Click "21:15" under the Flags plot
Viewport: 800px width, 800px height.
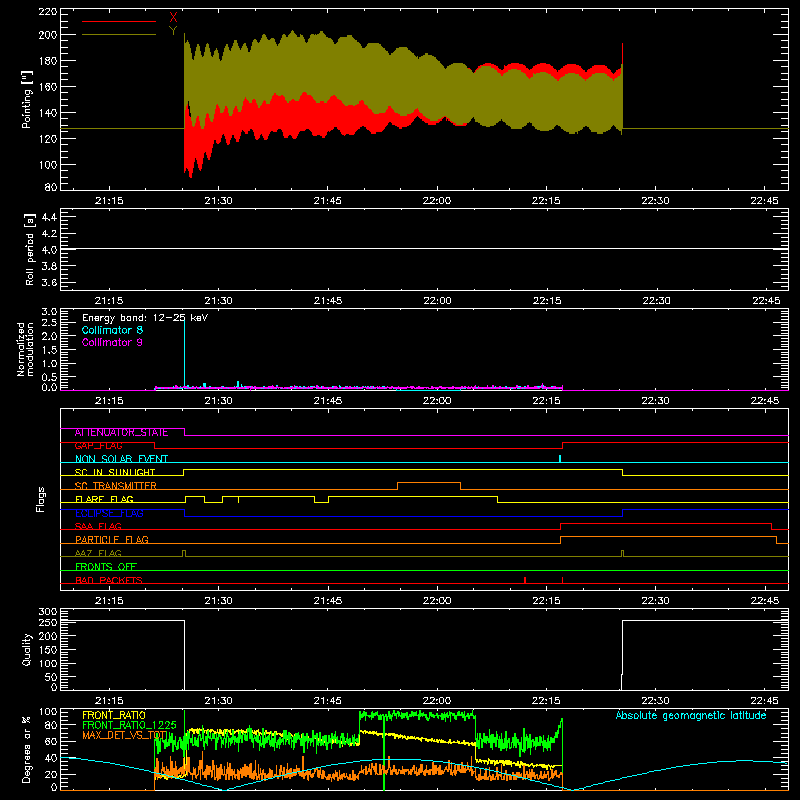pyautogui.click(x=109, y=601)
